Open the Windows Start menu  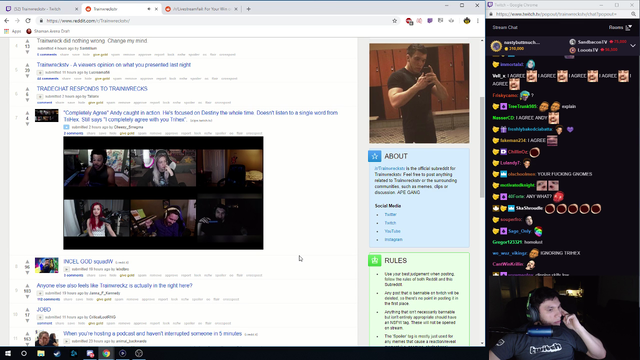[8, 353]
